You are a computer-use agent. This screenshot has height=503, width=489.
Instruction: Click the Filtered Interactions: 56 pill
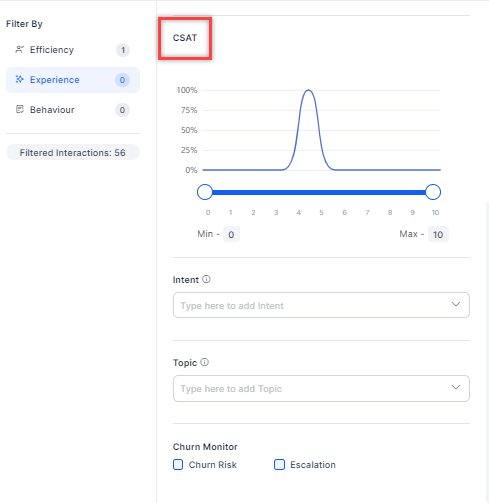click(73, 152)
